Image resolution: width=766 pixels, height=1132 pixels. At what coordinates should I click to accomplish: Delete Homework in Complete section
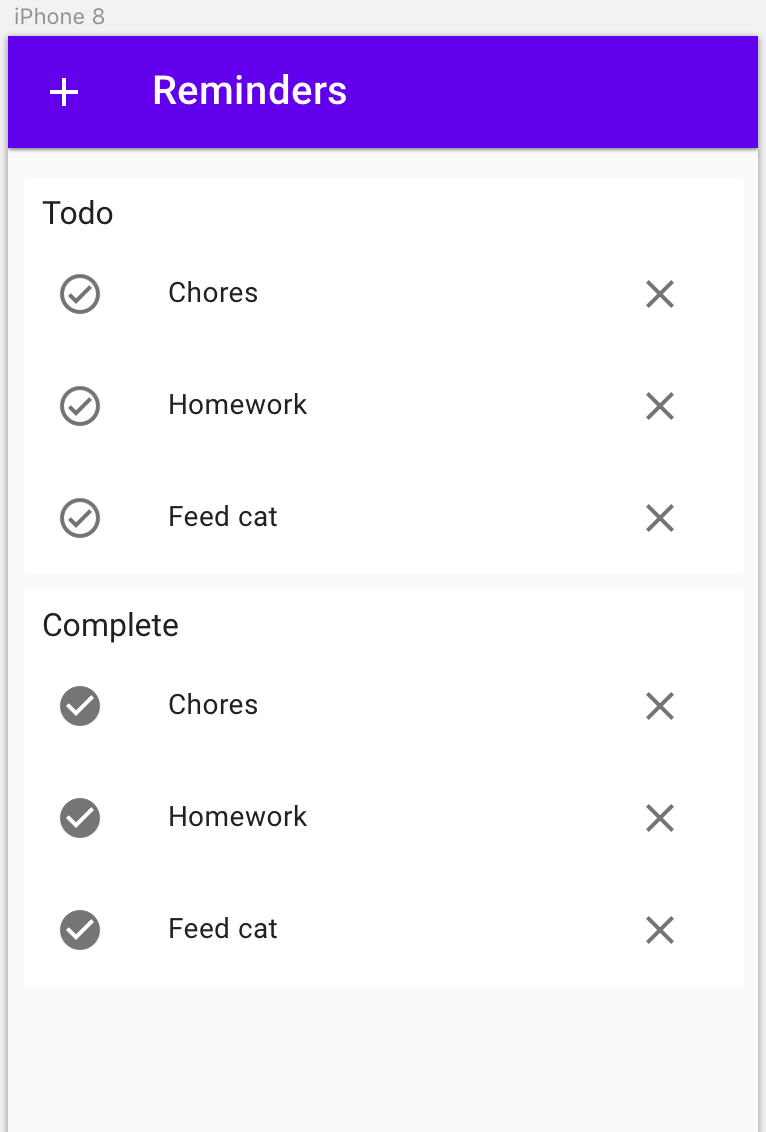(x=659, y=818)
